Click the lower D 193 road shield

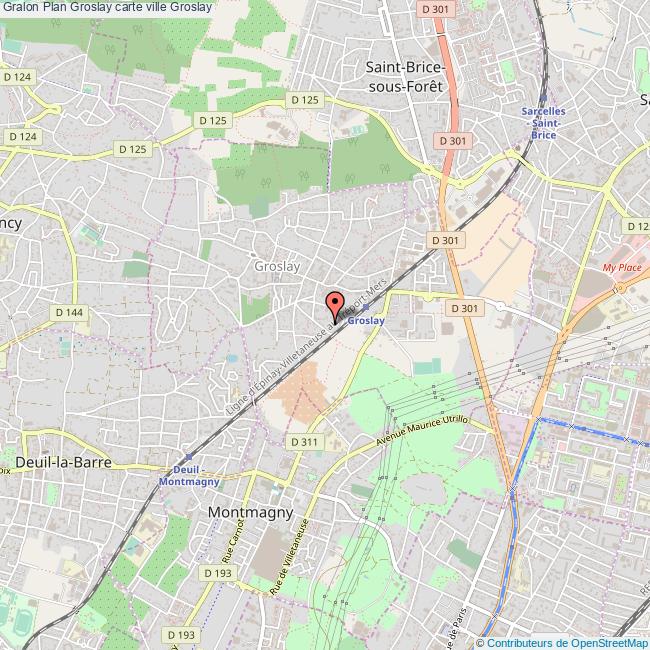click(x=181, y=635)
